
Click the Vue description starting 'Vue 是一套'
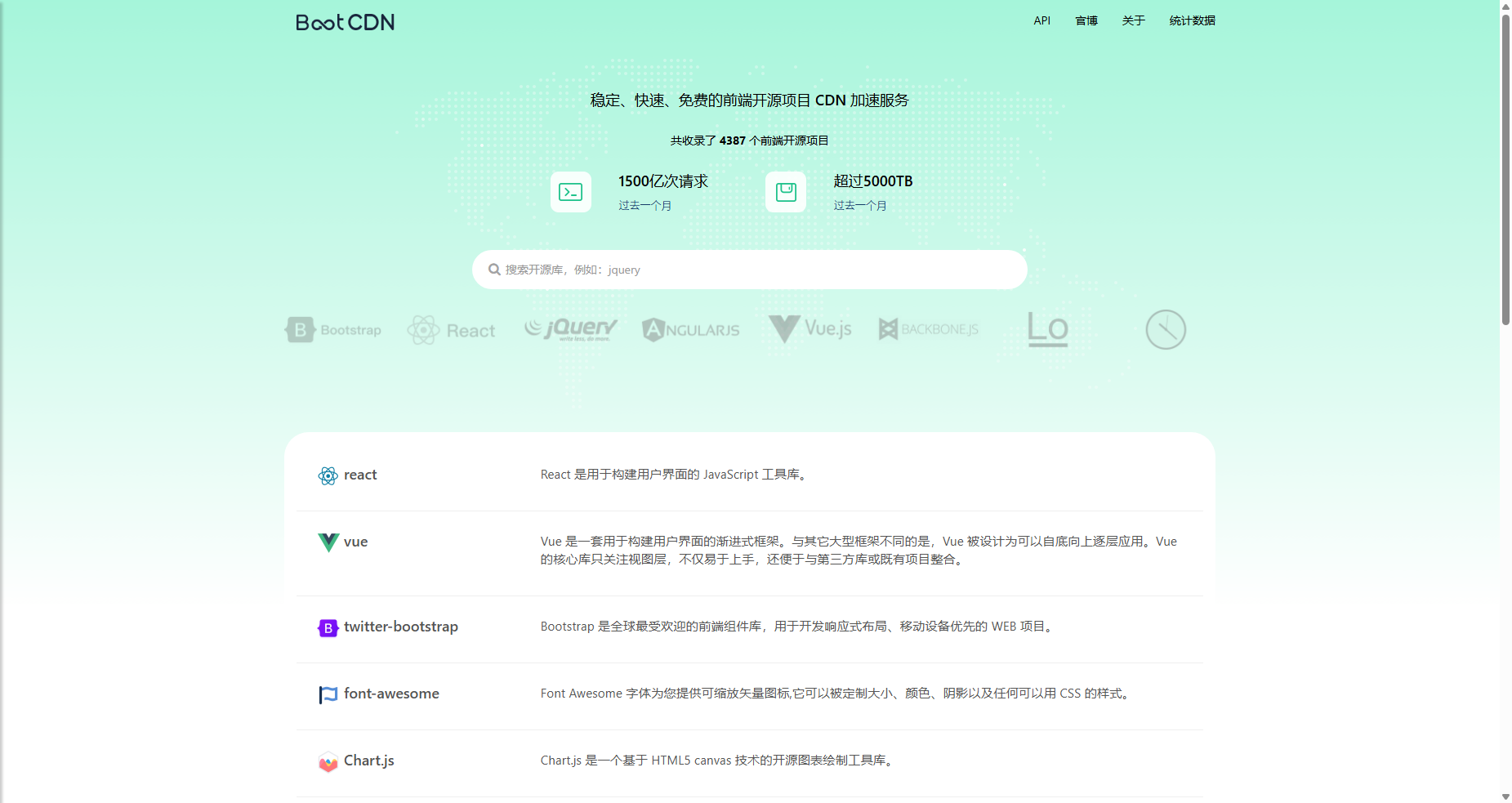tap(859, 551)
